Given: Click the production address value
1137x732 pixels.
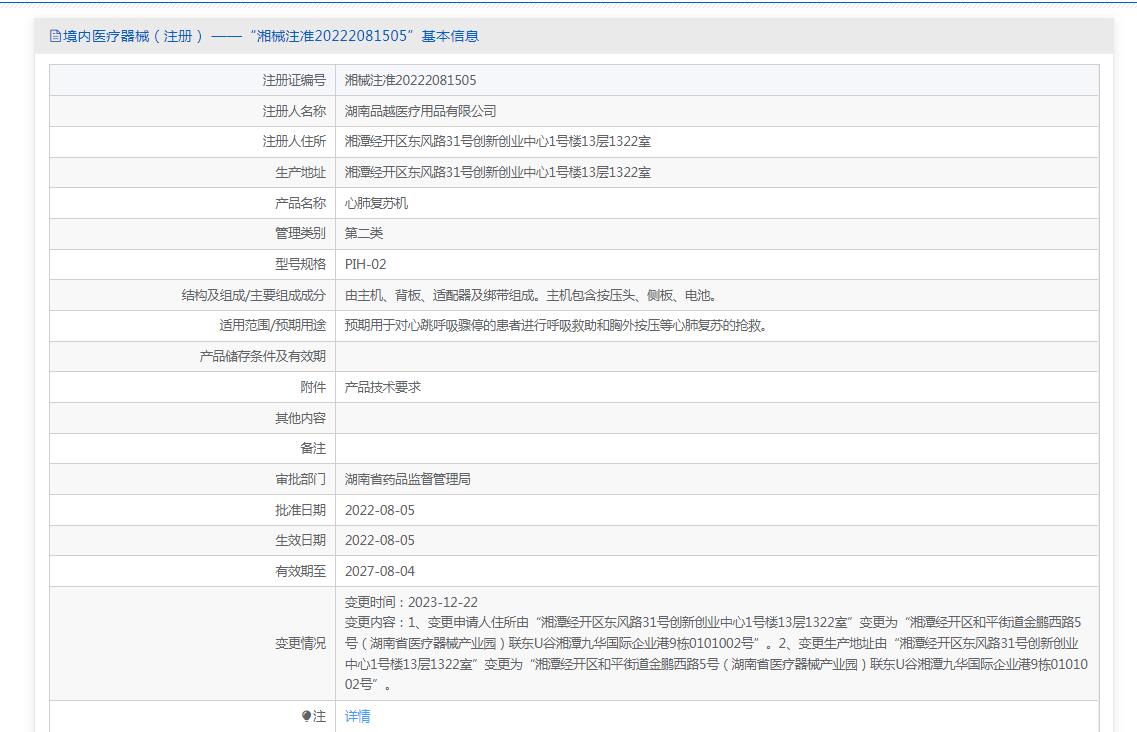Looking at the screenshot, I should 497,172.
